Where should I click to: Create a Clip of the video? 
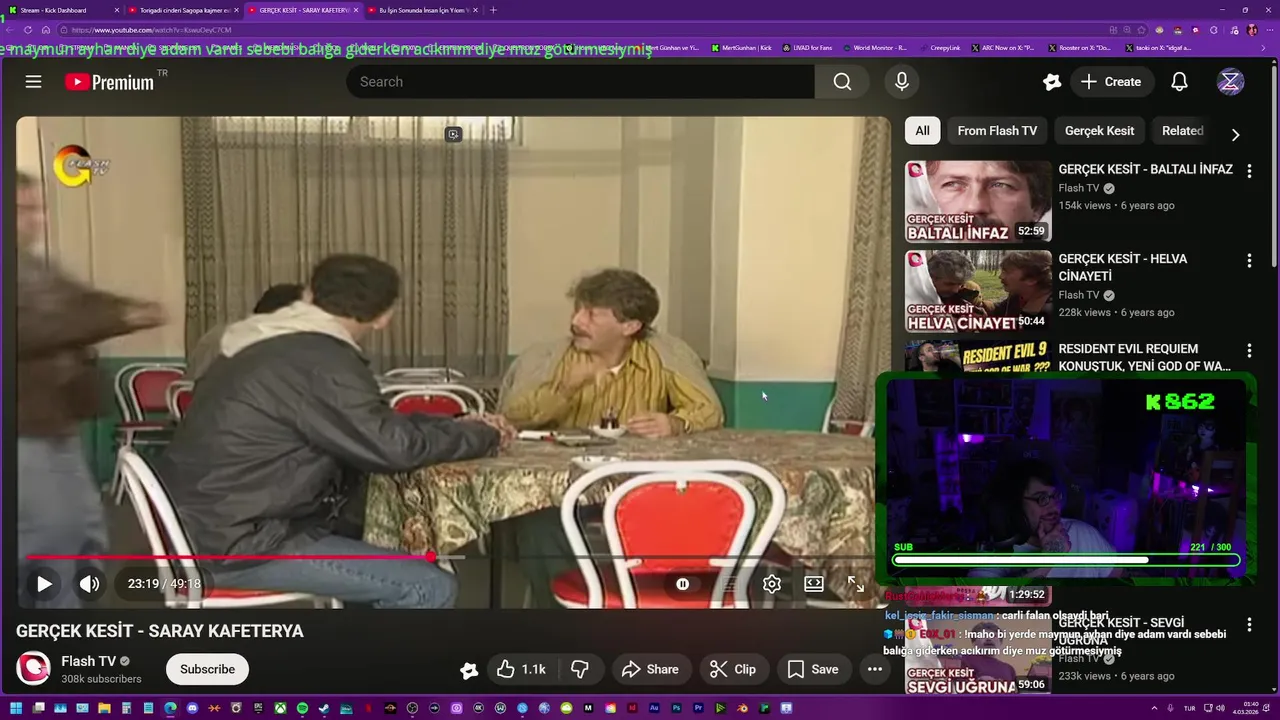click(733, 669)
